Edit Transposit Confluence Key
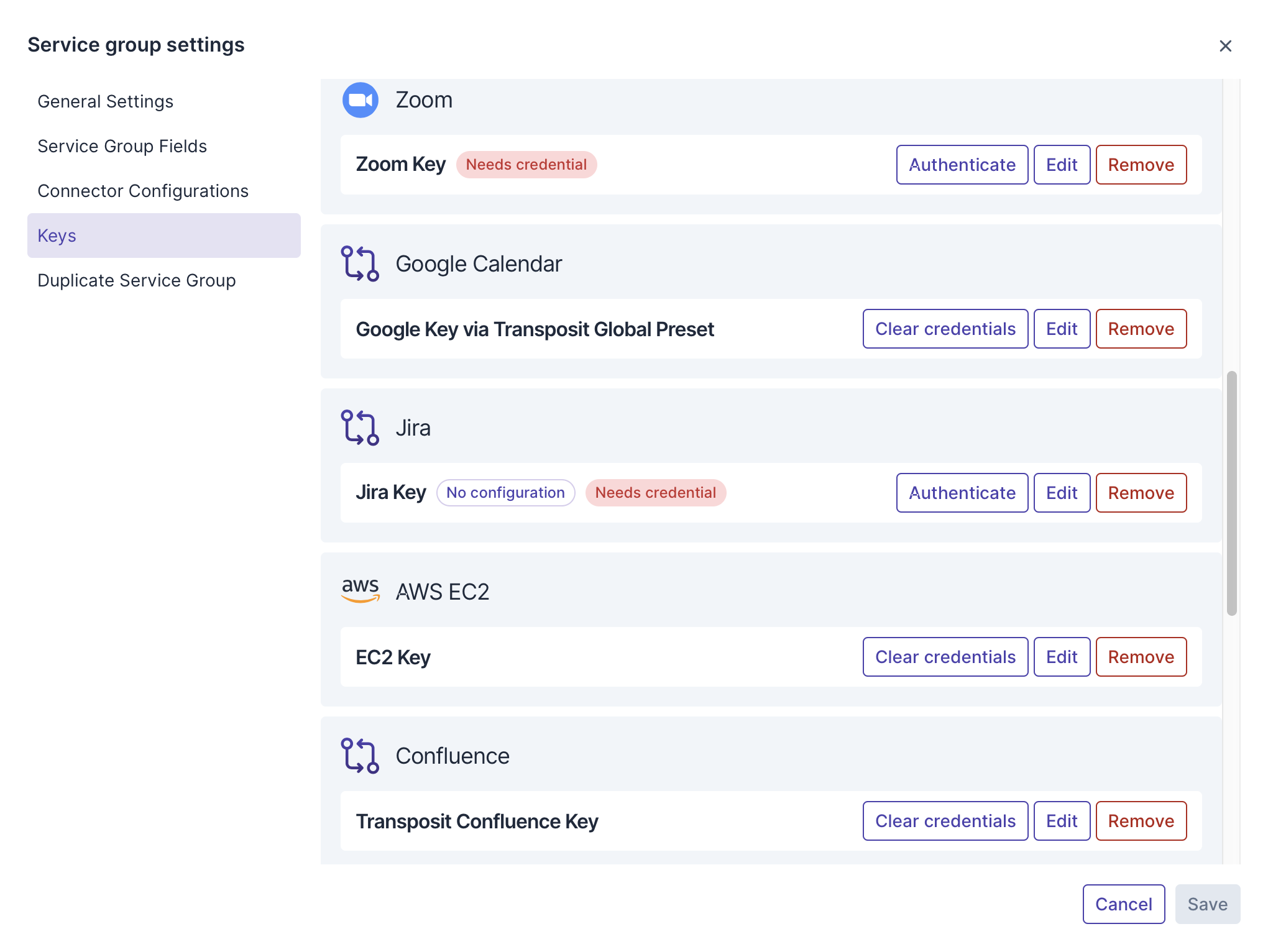Viewport: 1268px width, 952px height. [1061, 821]
